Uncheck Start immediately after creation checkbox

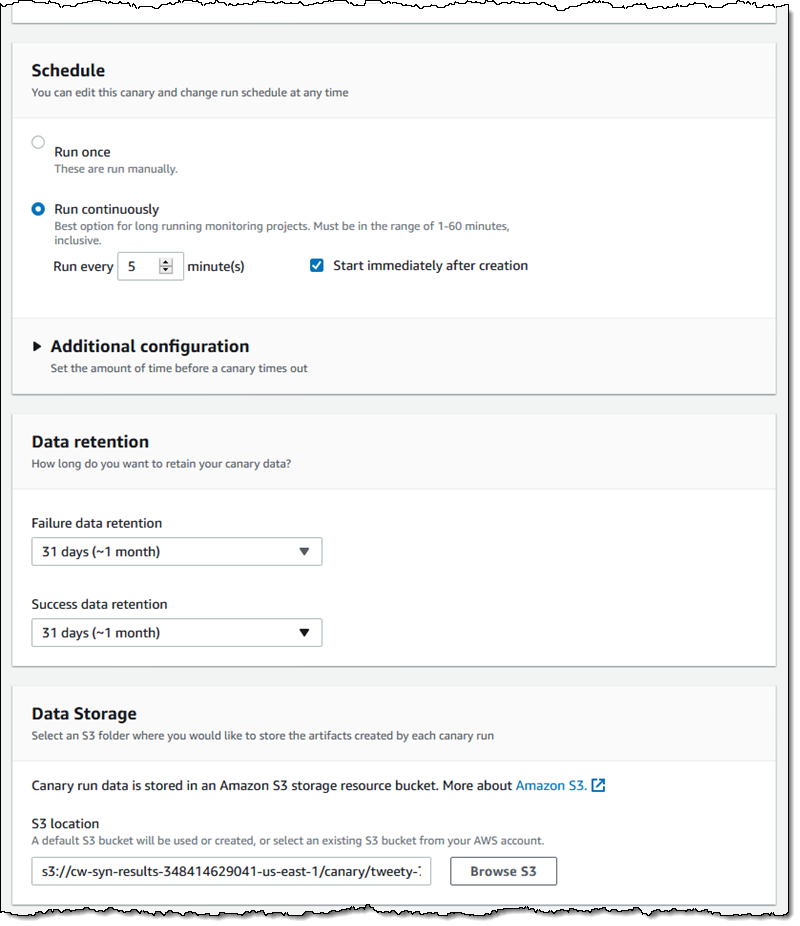[317, 266]
